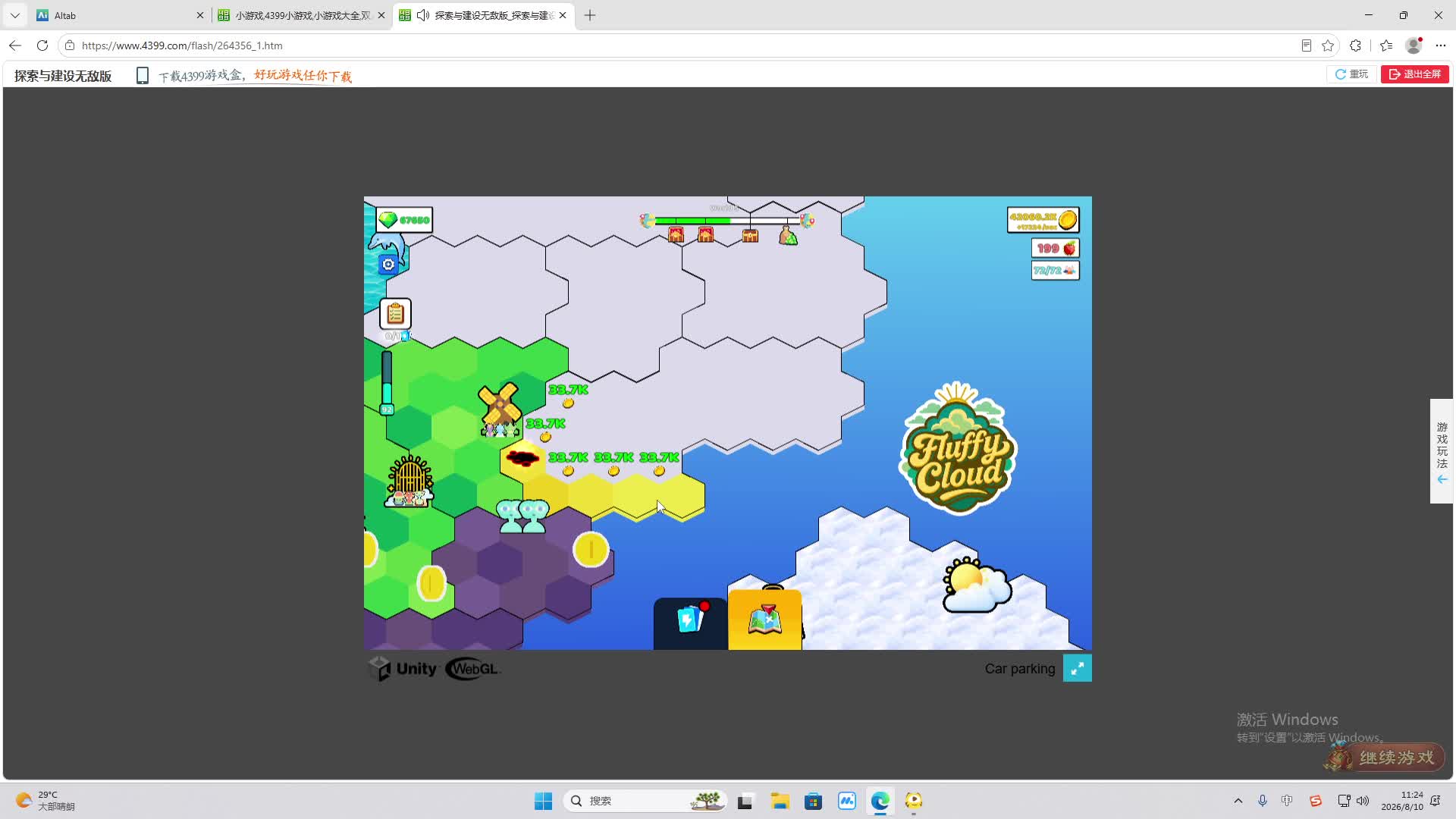Viewport: 1456px width, 819px height.
Task: Click the 继续游戏 continue game button
Action: pyautogui.click(x=1385, y=758)
